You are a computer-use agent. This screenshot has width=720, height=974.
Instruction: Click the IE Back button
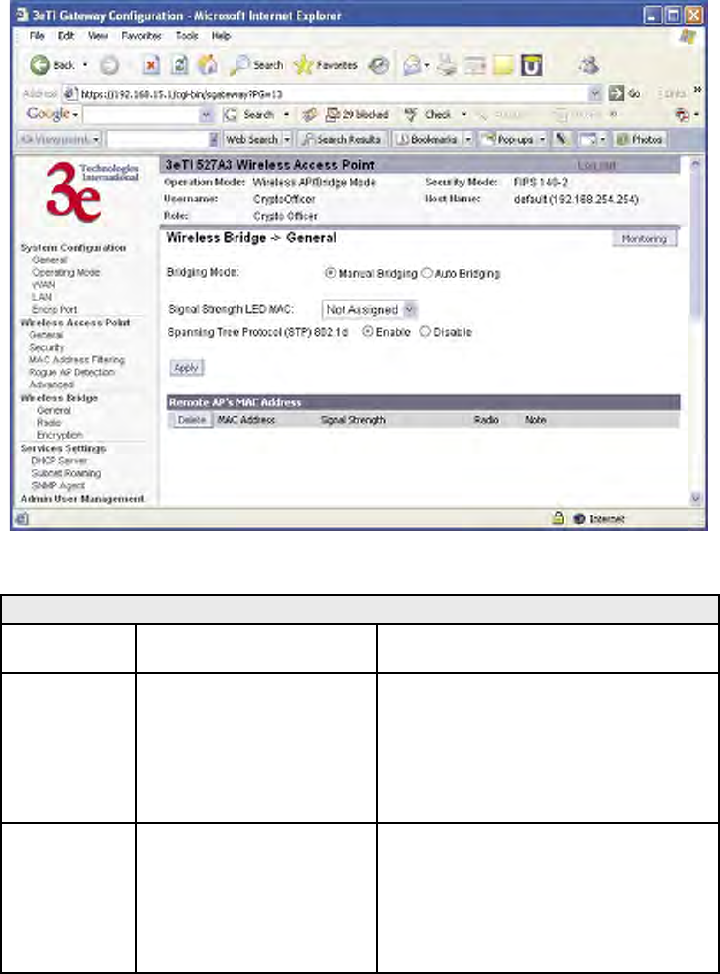(x=52, y=65)
